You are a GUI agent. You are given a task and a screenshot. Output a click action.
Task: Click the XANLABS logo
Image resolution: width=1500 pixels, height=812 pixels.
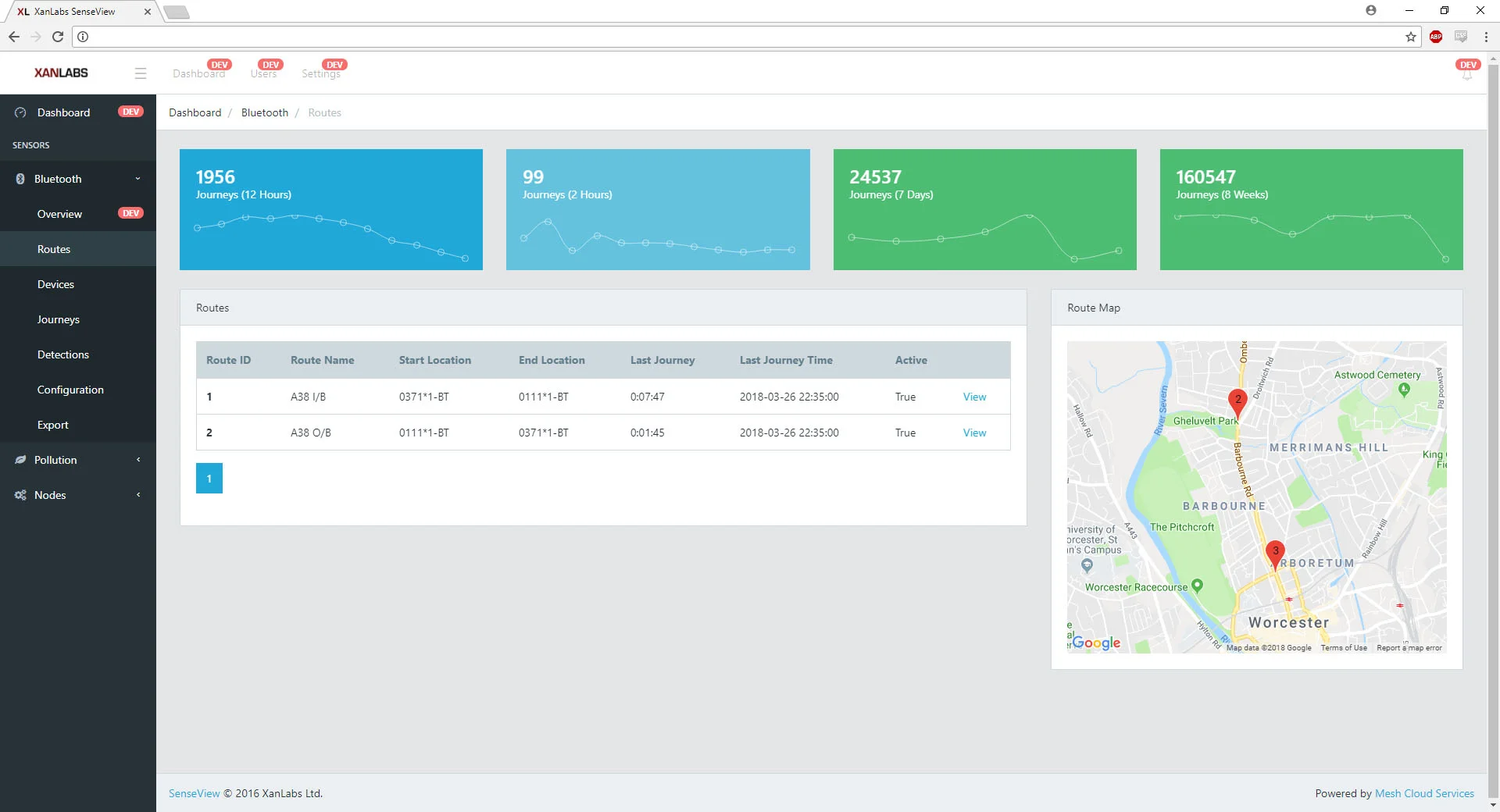[61, 73]
